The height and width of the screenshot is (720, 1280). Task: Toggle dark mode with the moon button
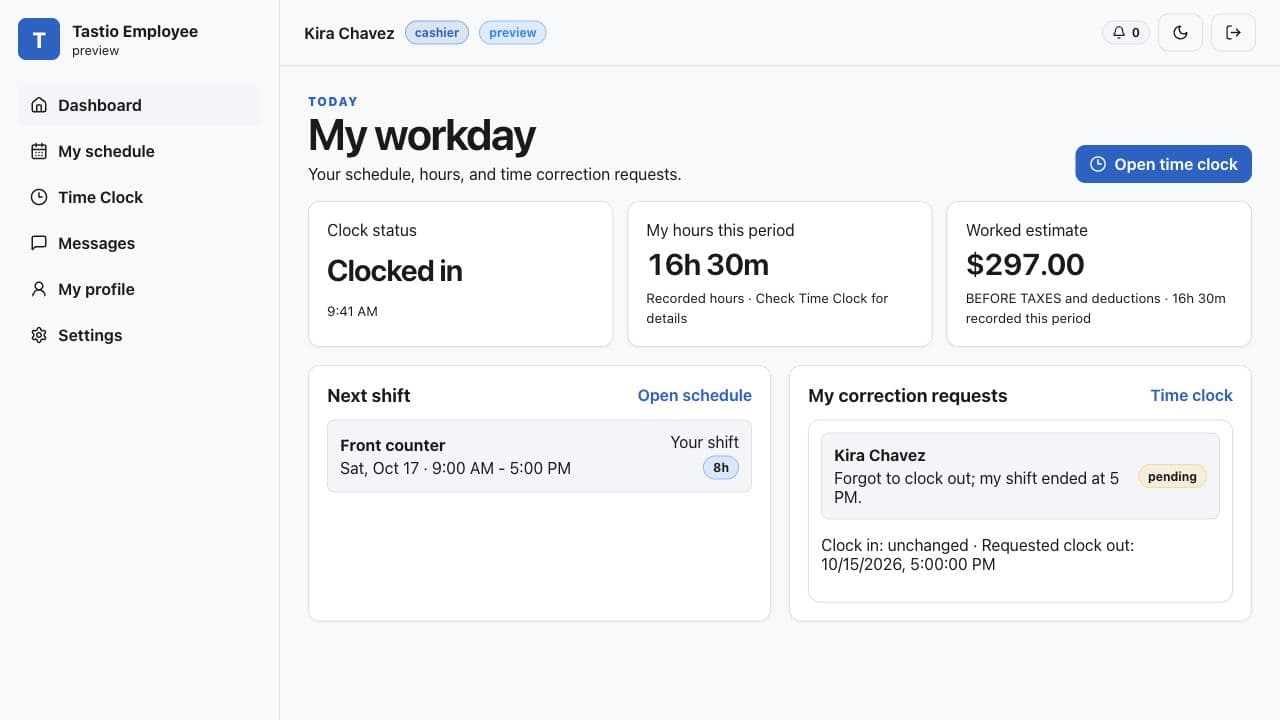click(x=1180, y=33)
